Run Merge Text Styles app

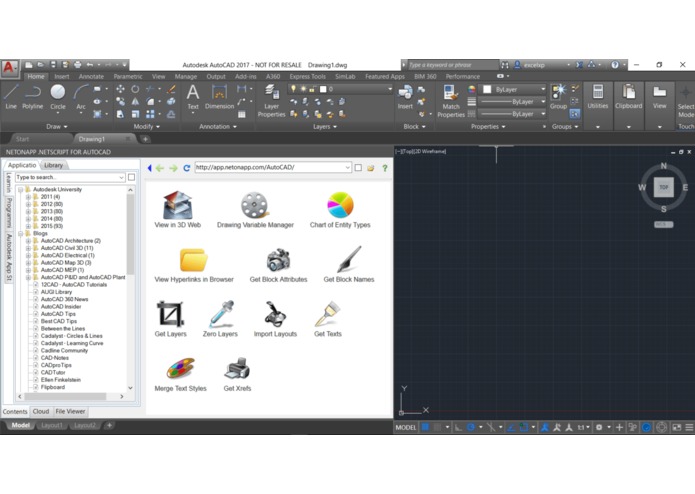180,374
